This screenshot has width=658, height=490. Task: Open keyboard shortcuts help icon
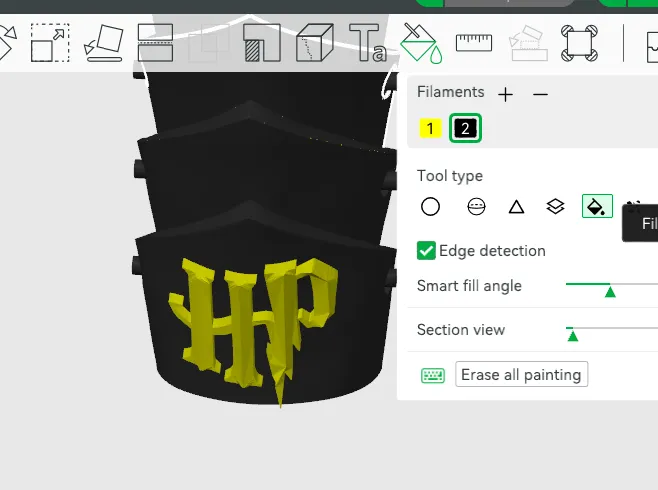[x=433, y=375]
